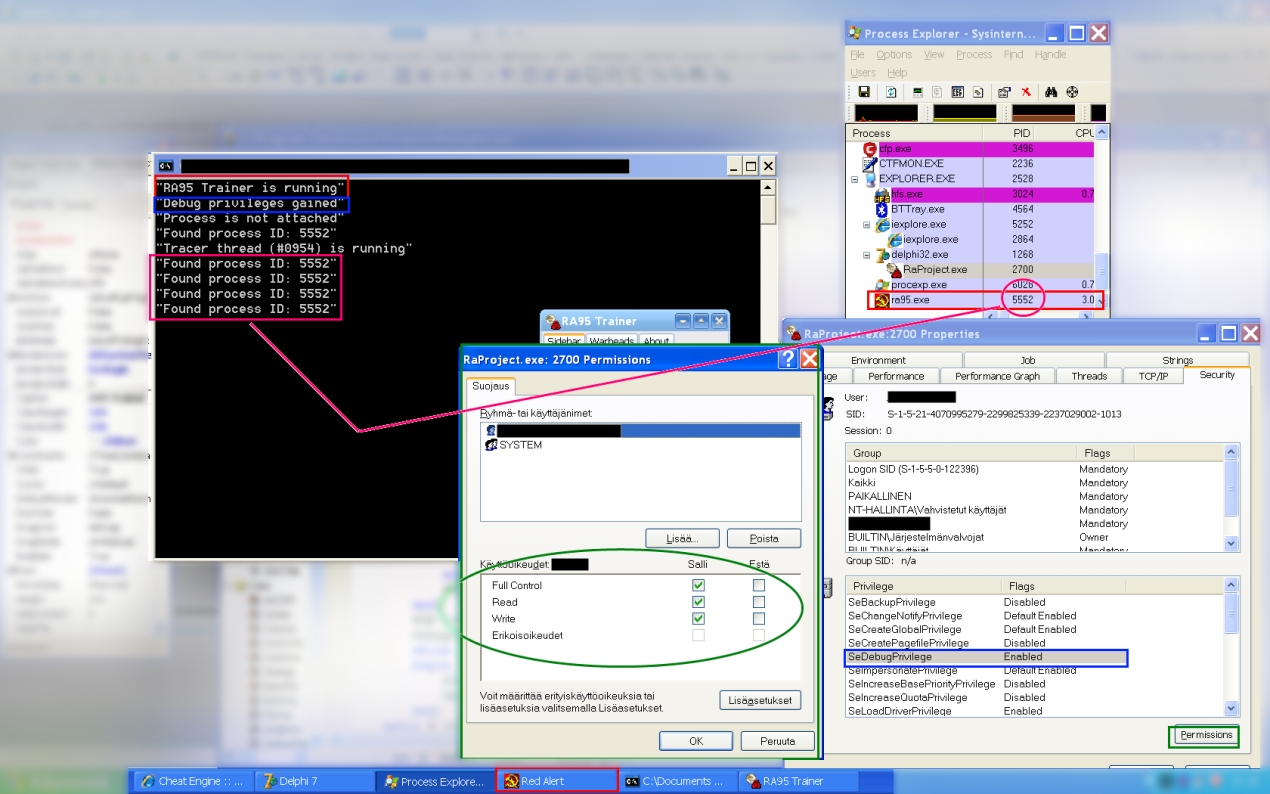The width and height of the screenshot is (1270, 794).
Task: Toggle Write Salli checkbox
Action: (x=698, y=618)
